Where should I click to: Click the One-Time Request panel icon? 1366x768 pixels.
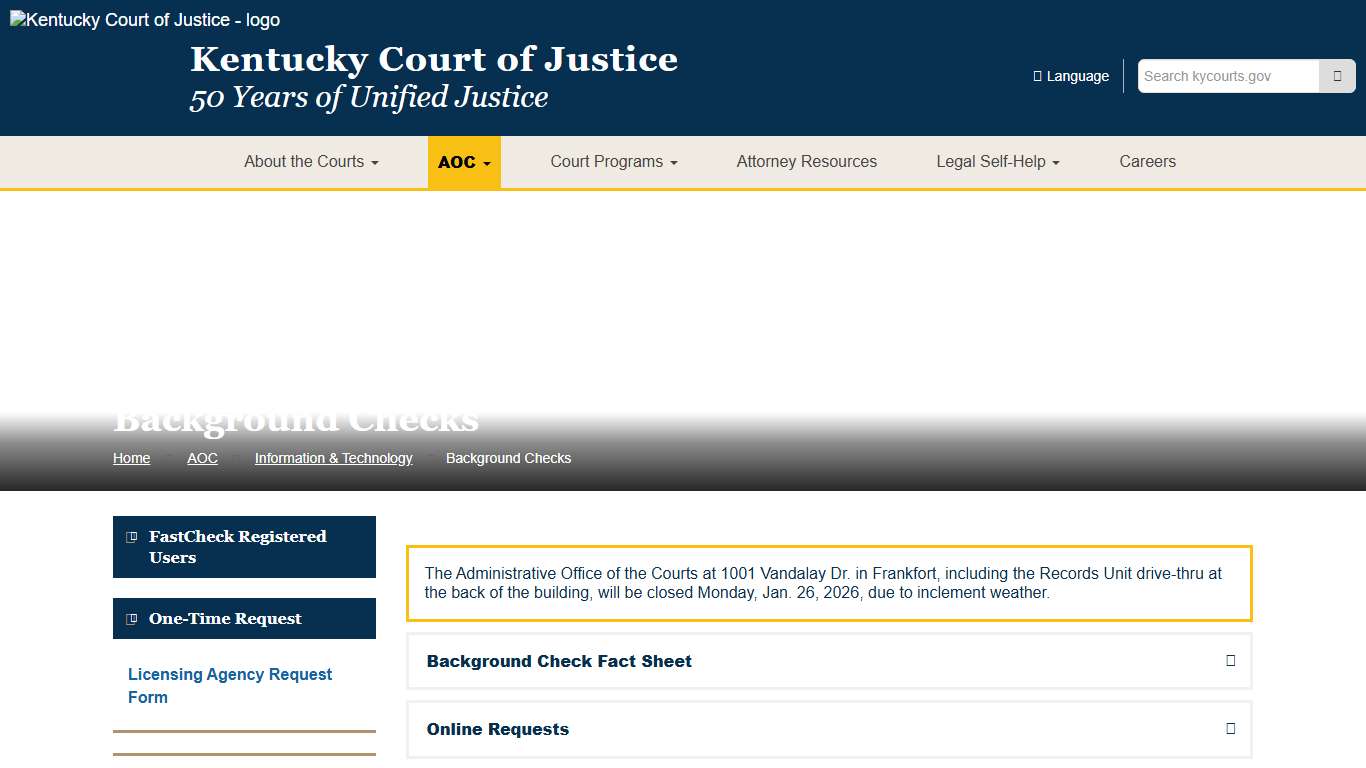[131, 618]
